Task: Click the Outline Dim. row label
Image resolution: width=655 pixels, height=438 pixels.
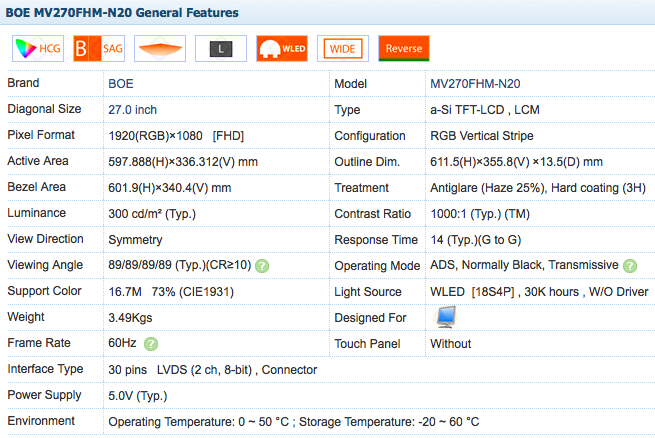Action: click(x=367, y=162)
